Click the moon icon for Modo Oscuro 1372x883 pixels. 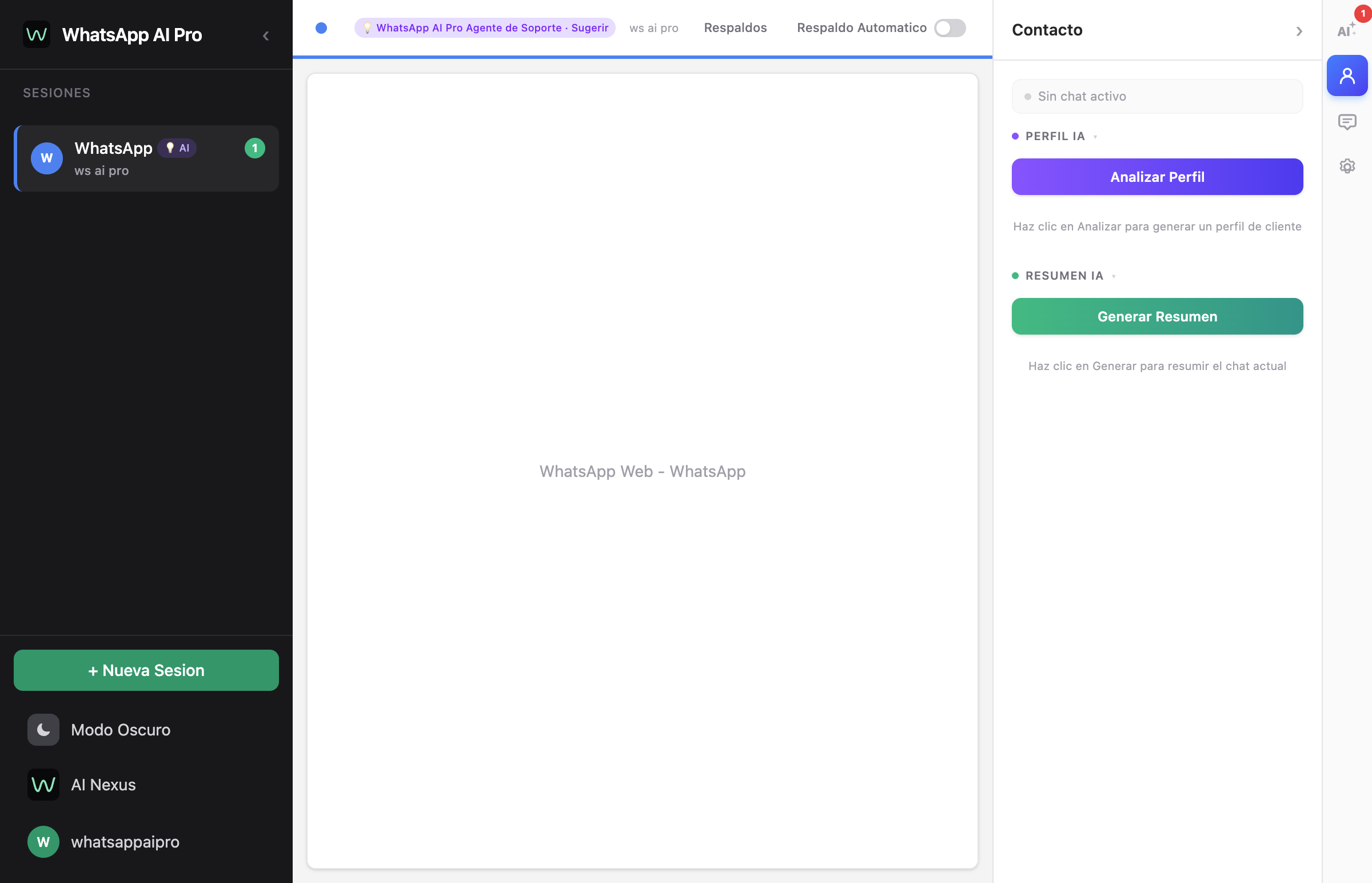[x=43, y=729]
